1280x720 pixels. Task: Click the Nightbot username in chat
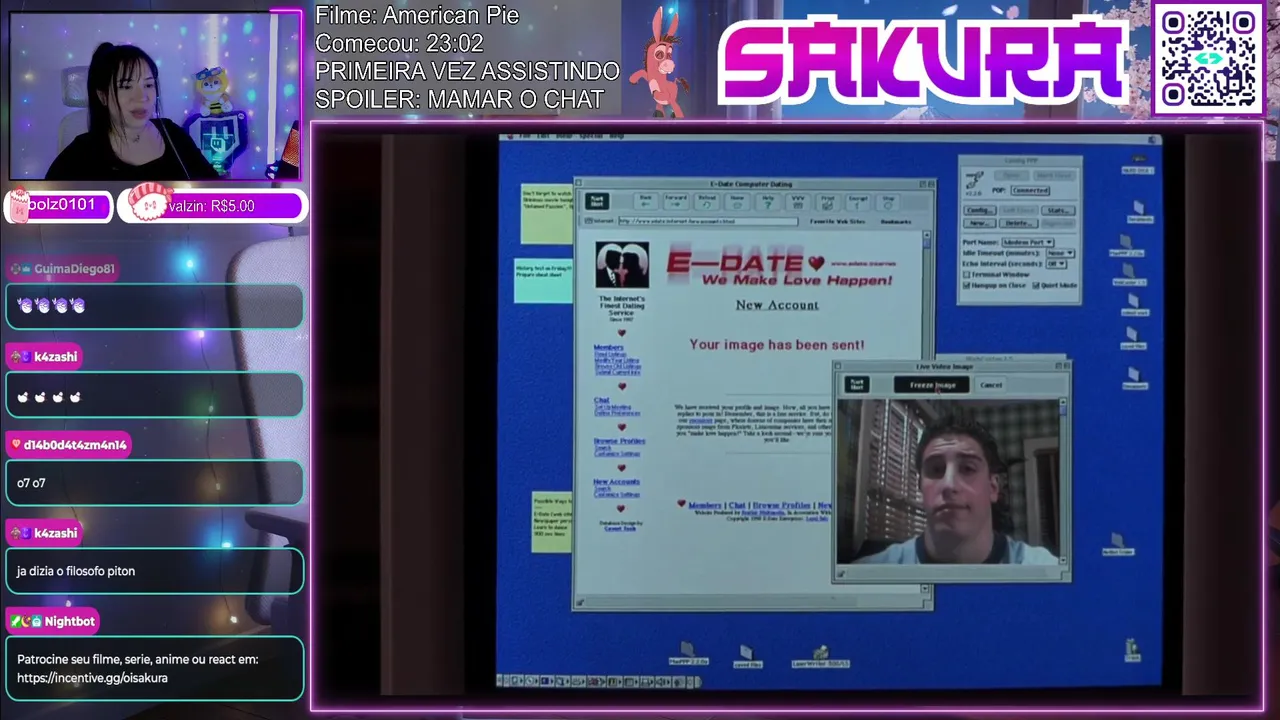tap(69, 621)
